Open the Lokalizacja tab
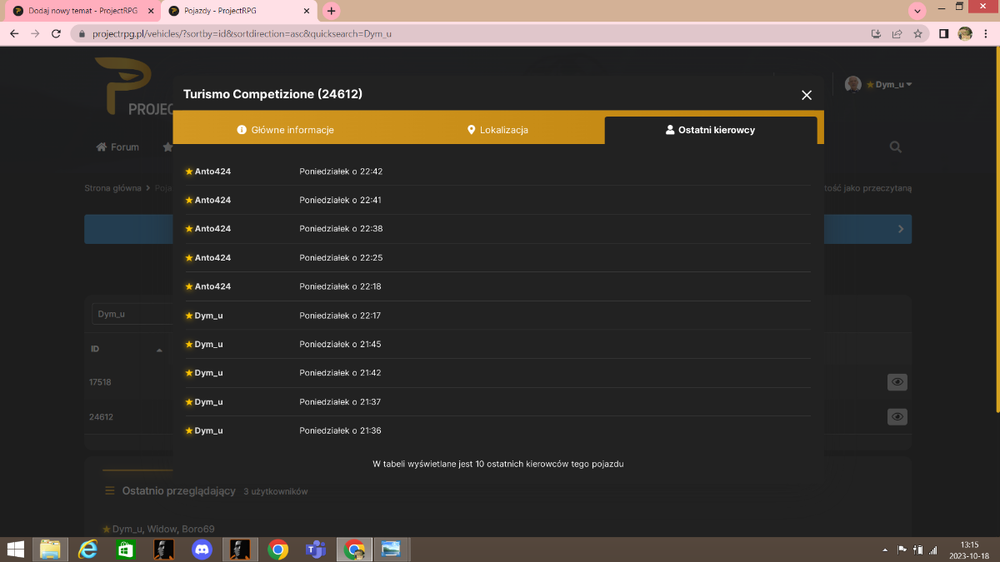The width and height of the screenshot is (1000, 562). [x=497, y=129]
